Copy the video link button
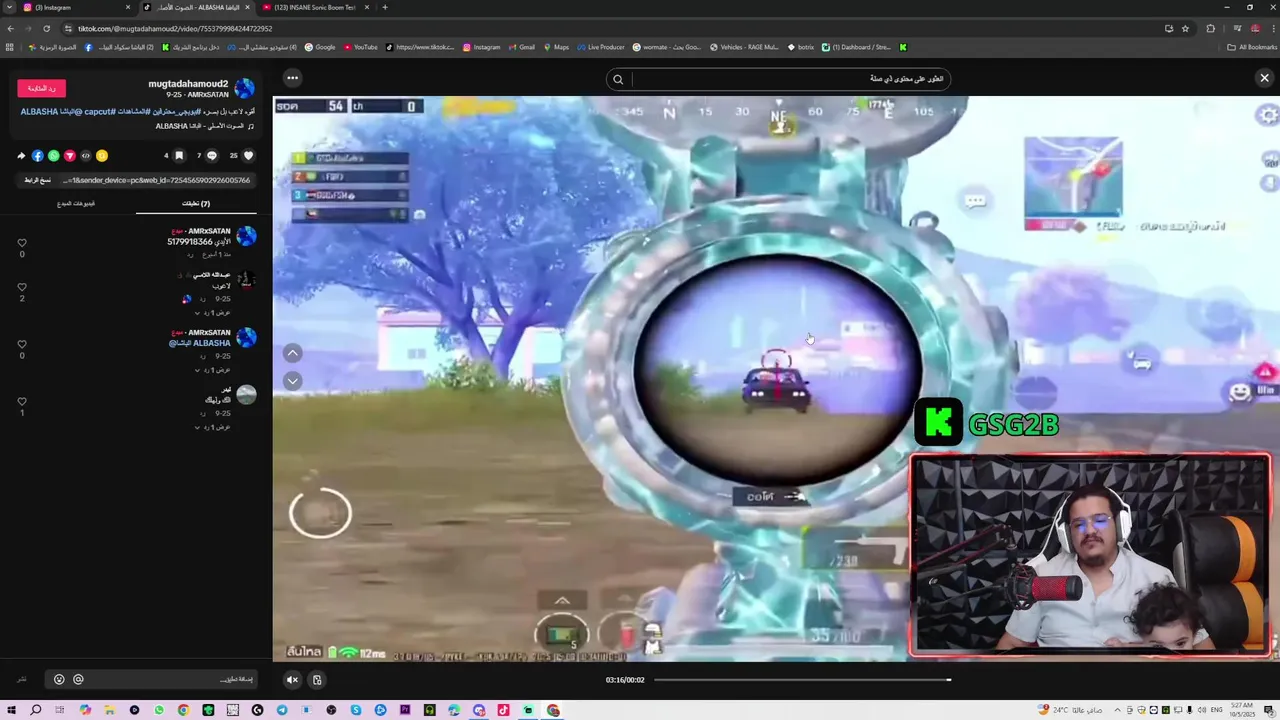Viewport: 1280px width, 720px height. click(38, 180)
